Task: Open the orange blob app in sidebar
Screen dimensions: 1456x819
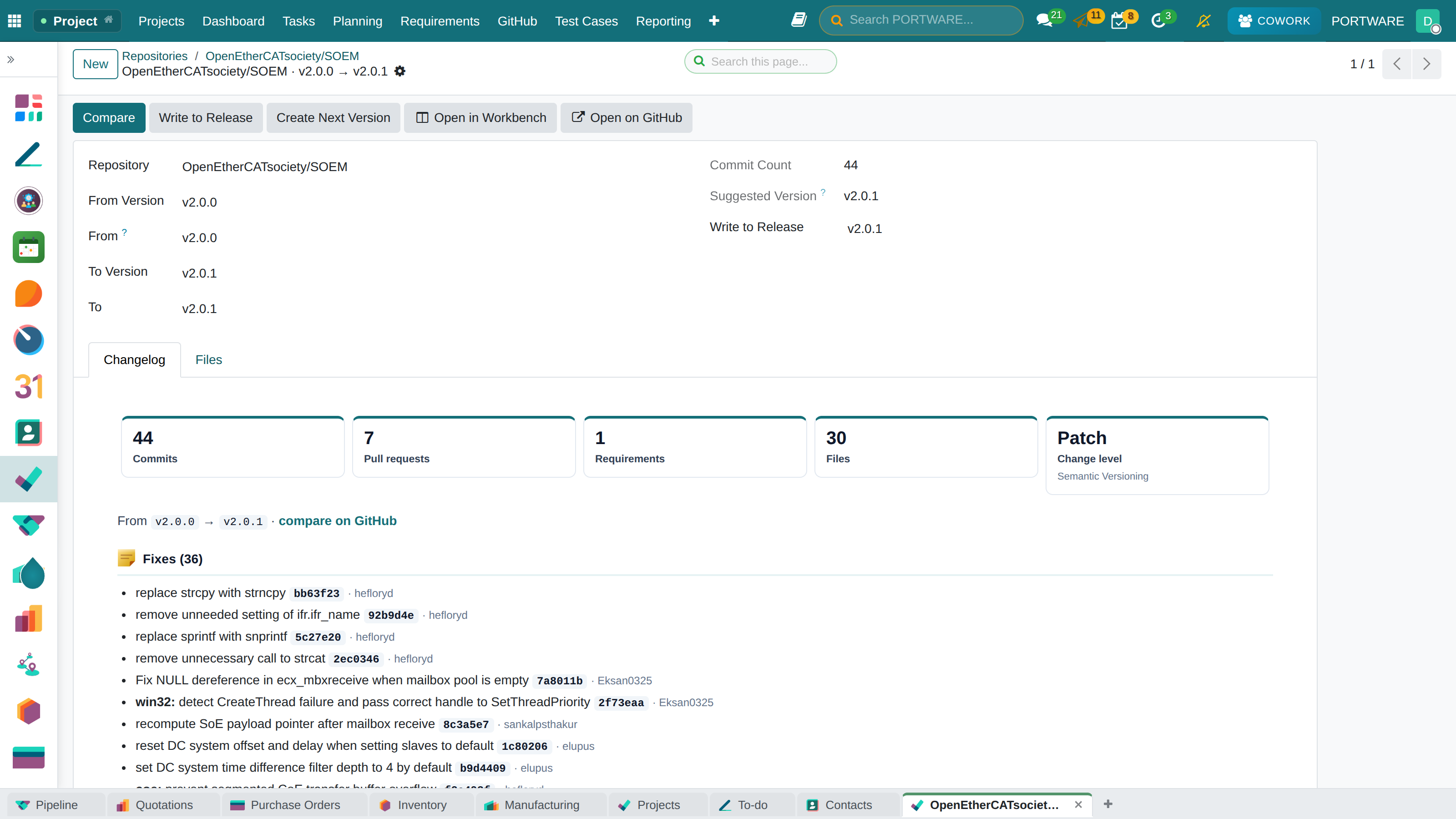Action: click(x=28, y=294)
